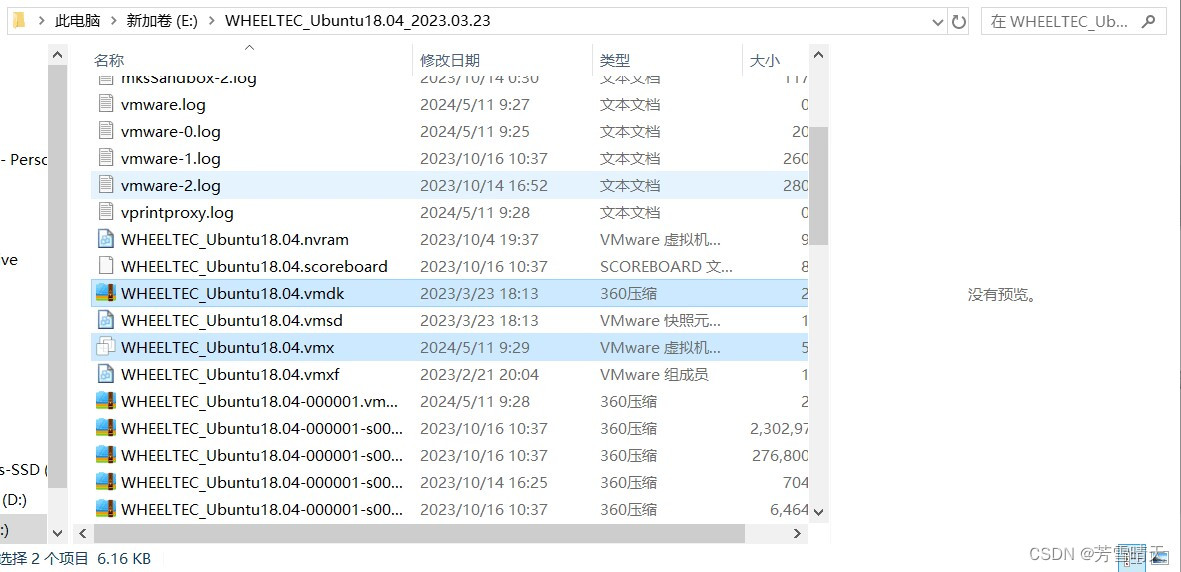Sort by the 大小 column header

click(764, 61)
